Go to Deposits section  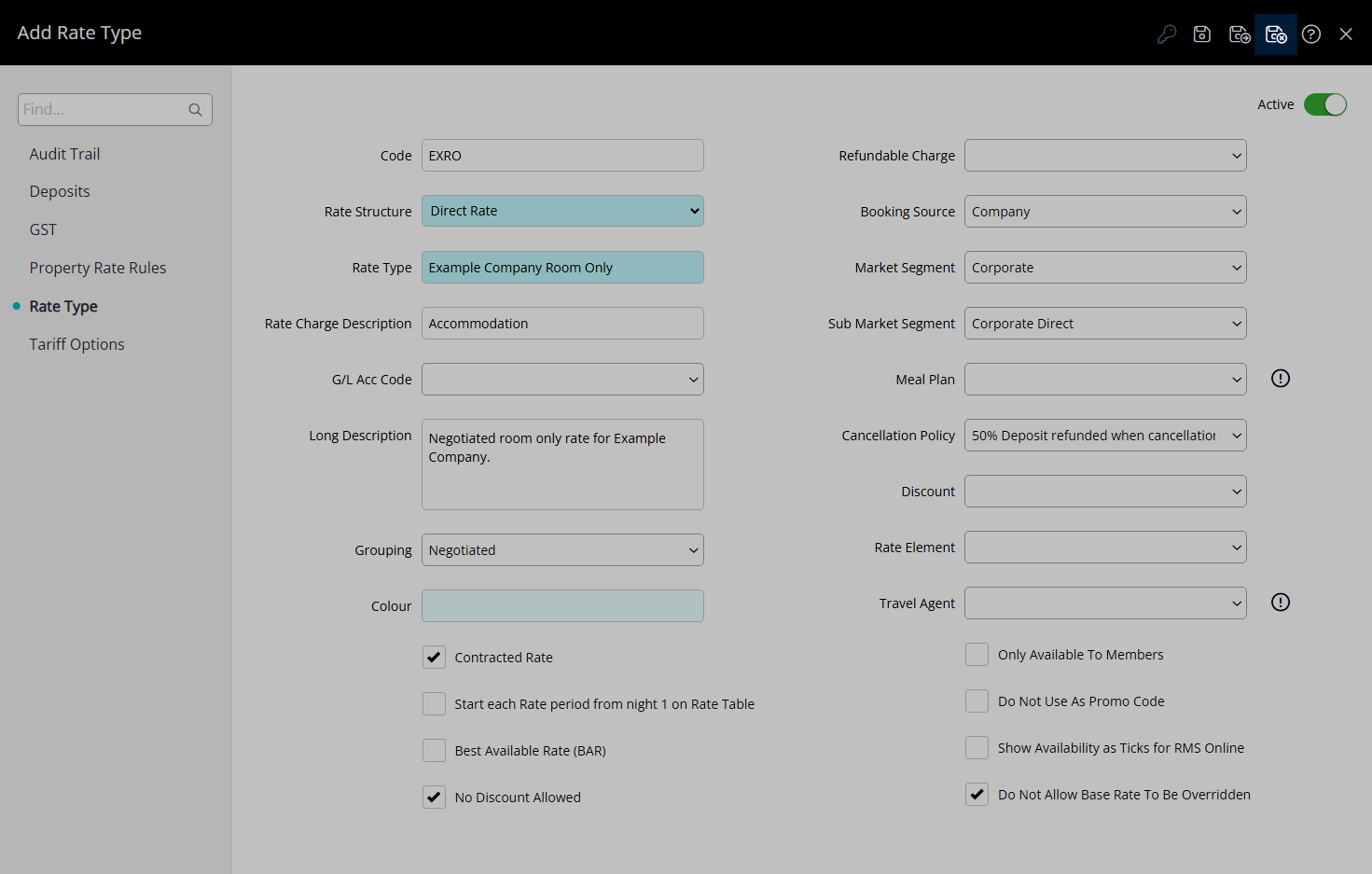pos(60,191)
